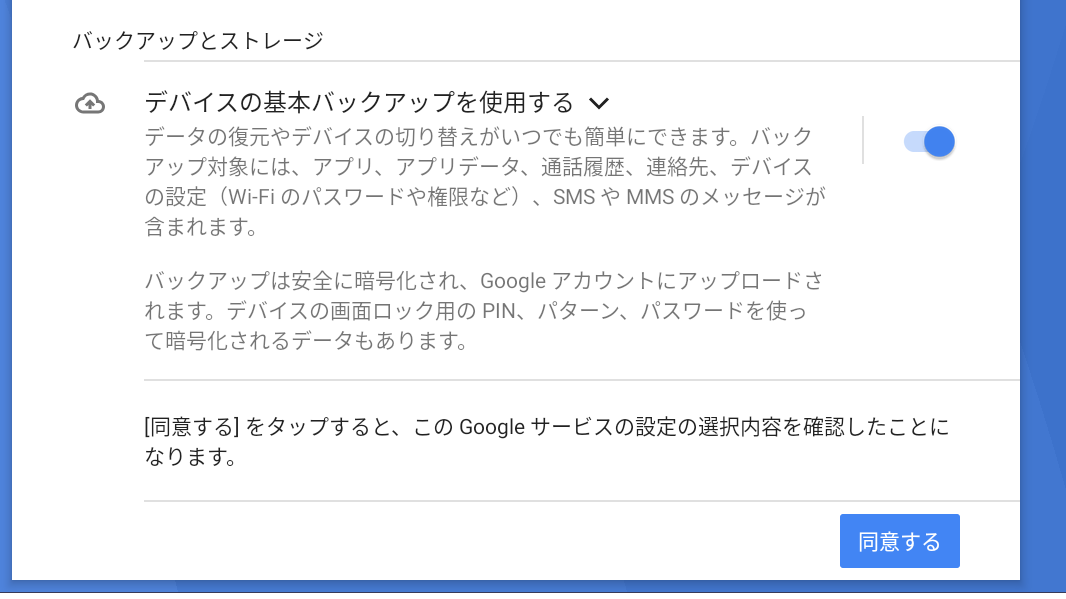The width and height of the screenshot is (1066, 599).
Task: Click the horizontal line above the agreement notice
Action: coord(581,380)
